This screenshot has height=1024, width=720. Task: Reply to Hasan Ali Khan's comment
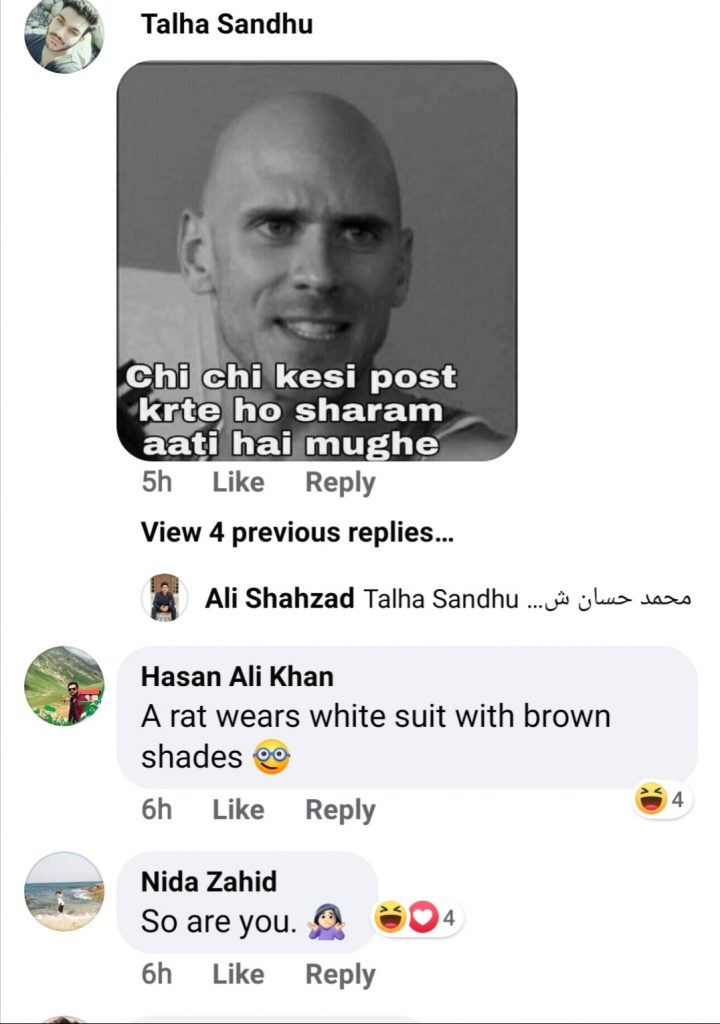tap(340, 810)
